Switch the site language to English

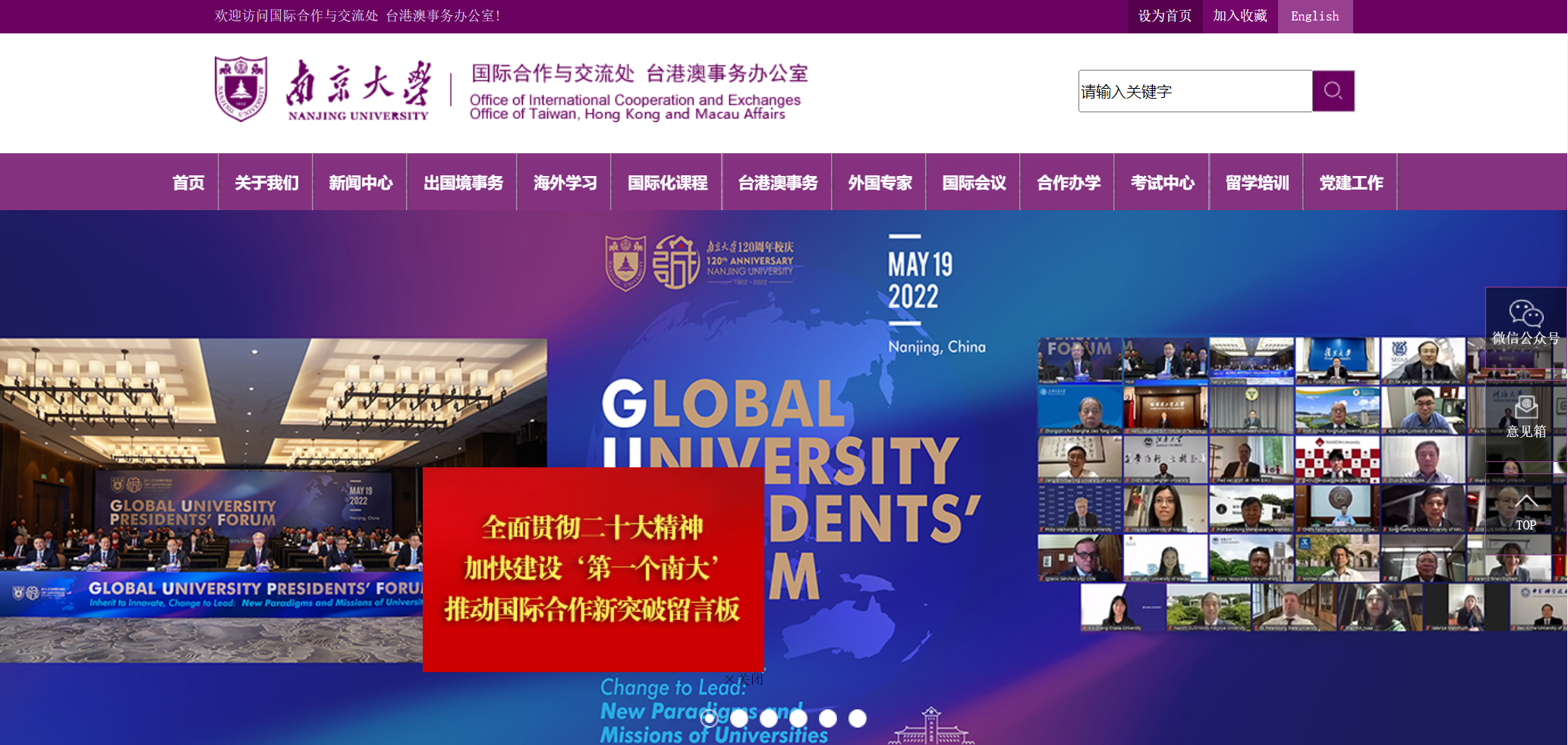[1315, 16]
